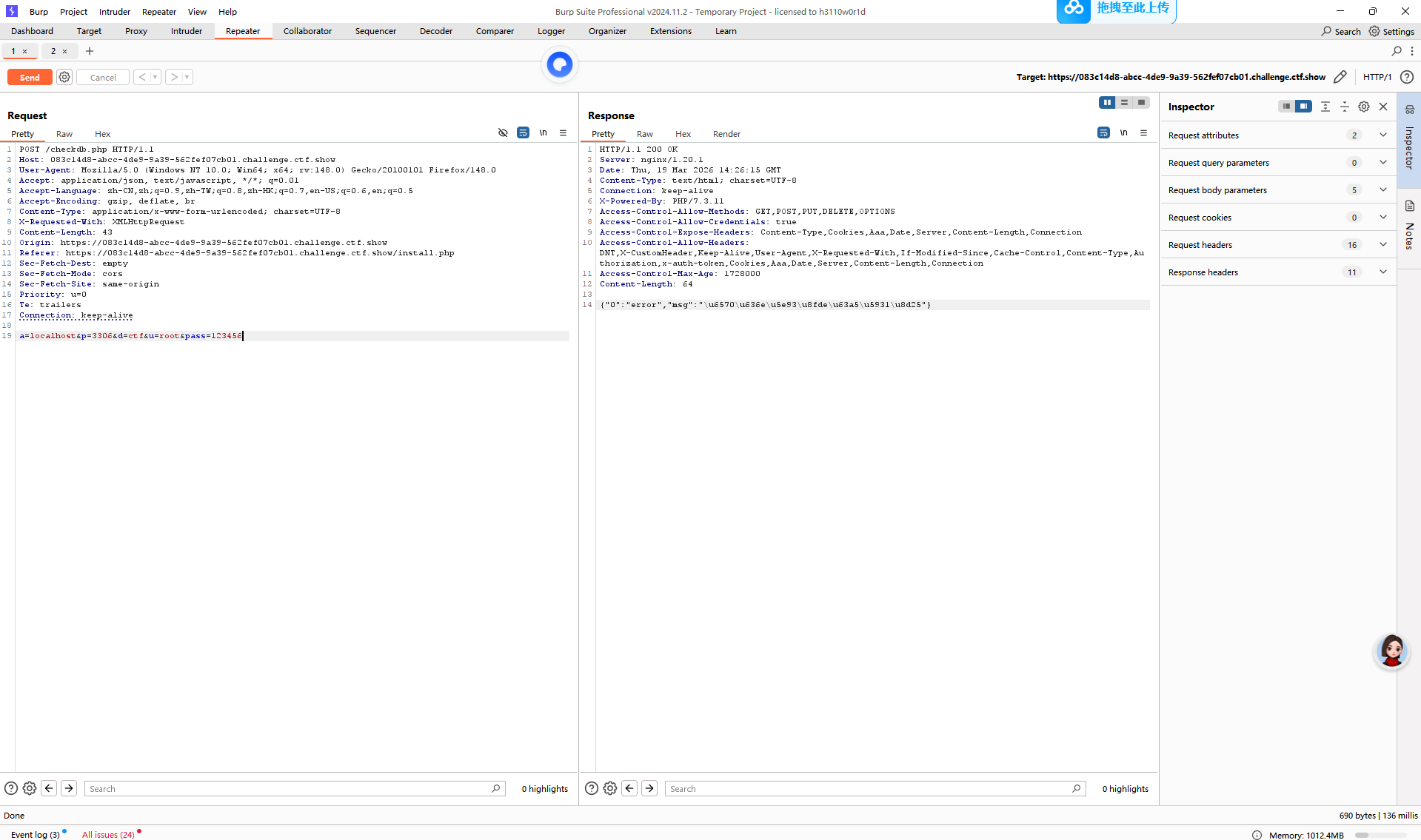Image resolution: width=1421 pixels, height=840 pixels.
Task: Close Repeater tab 1
Action: click(x=25, y=51)
